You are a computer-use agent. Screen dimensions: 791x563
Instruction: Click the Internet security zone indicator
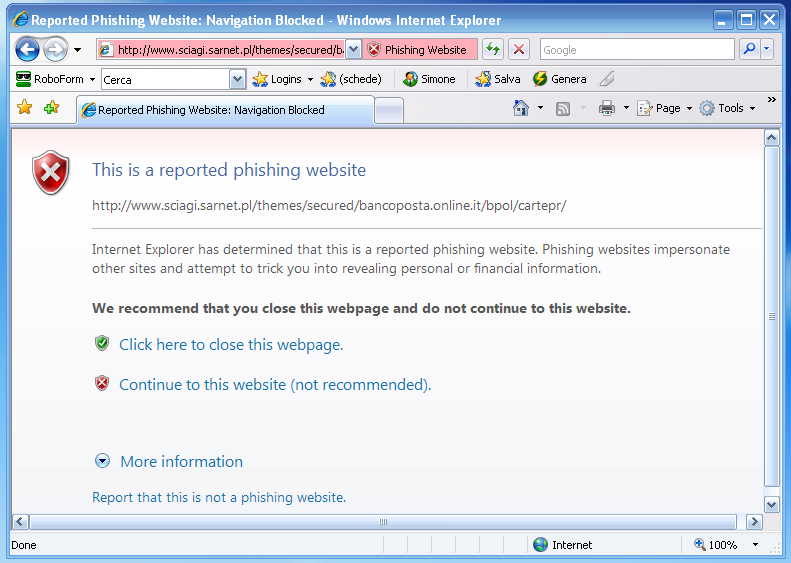pos(563,545)
